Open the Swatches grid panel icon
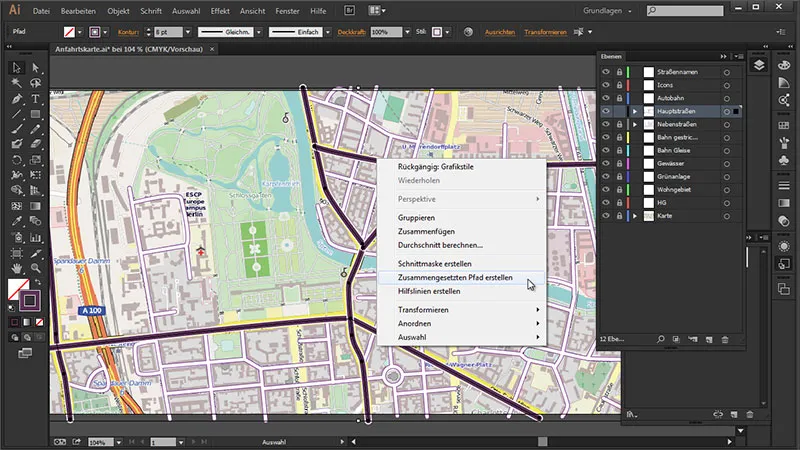800x450 pixels. point(784,125)
